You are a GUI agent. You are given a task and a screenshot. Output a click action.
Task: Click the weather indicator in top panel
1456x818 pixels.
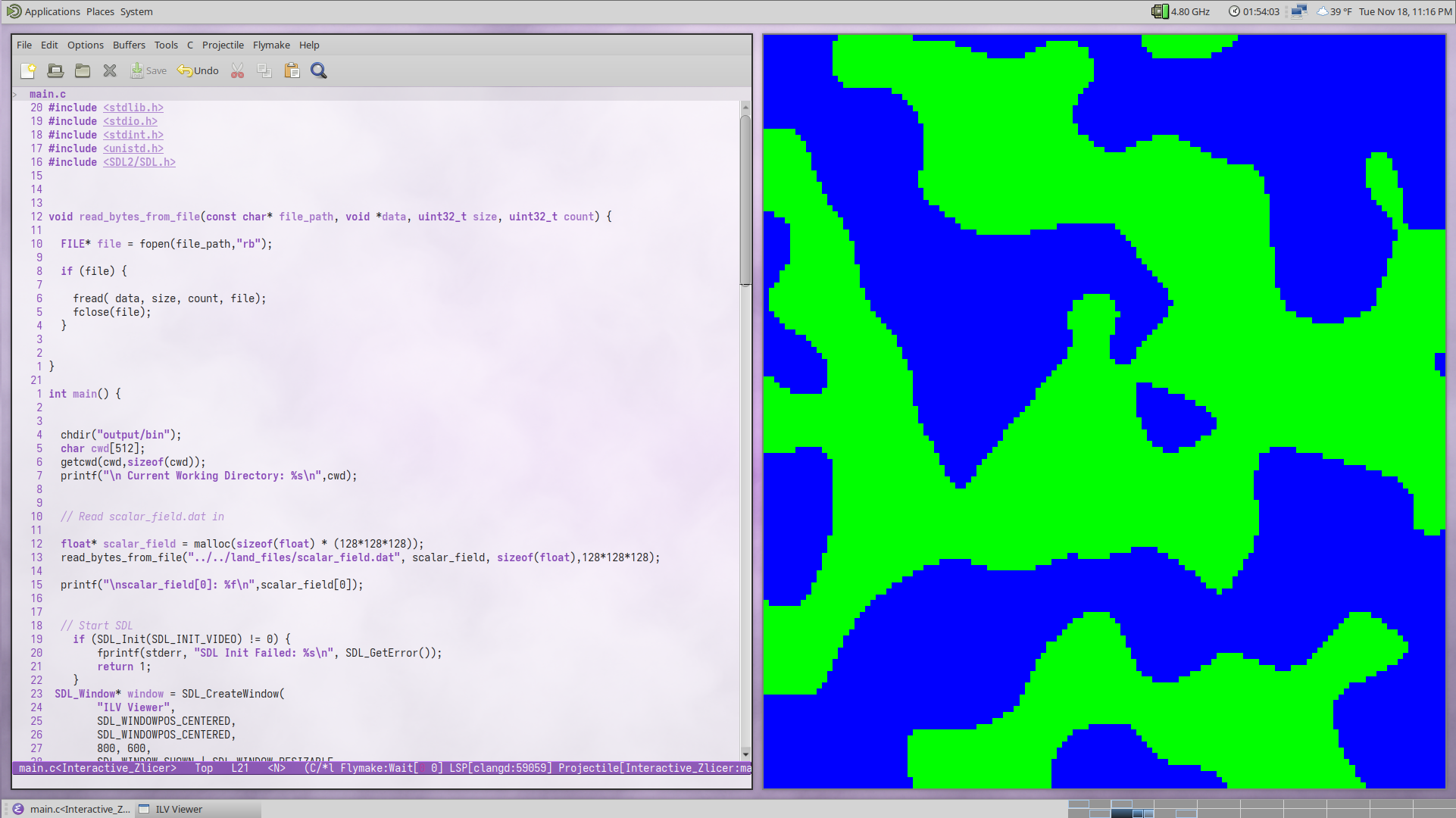pyautogui.click(x=1335, y=11)
